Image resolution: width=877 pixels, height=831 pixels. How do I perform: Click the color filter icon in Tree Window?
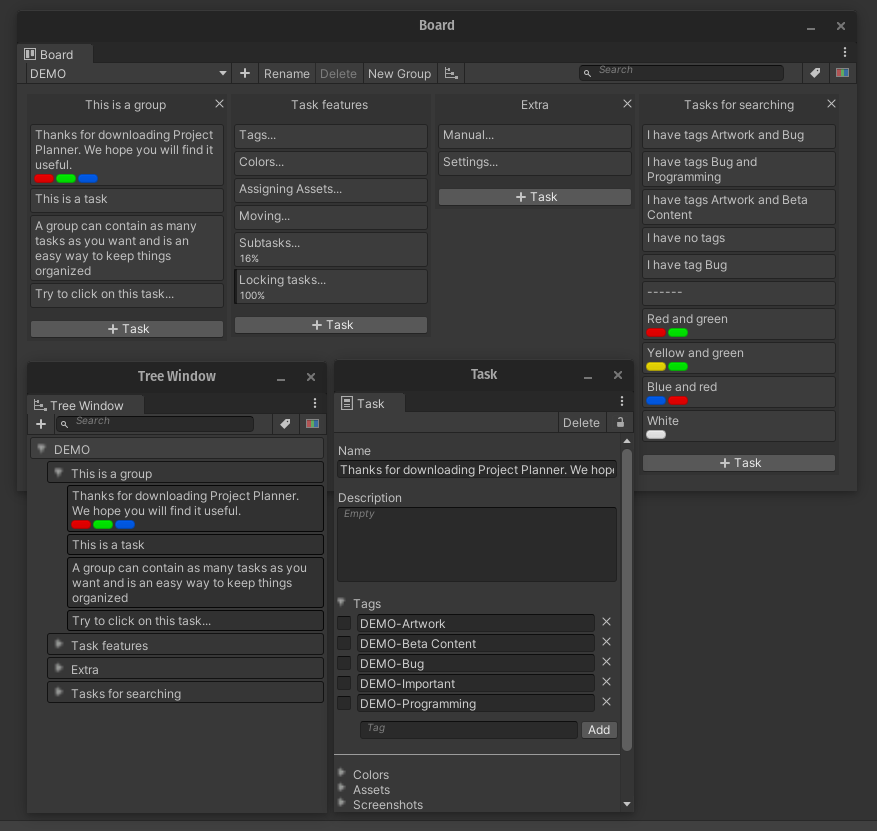point(313,424)
